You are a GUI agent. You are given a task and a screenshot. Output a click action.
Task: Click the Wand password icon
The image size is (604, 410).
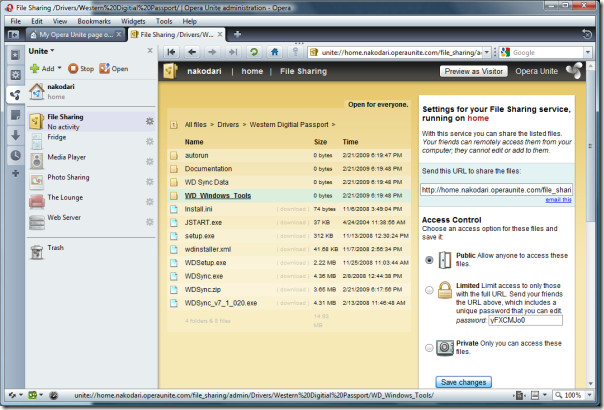pyautogui.click(x=295, y=52)
